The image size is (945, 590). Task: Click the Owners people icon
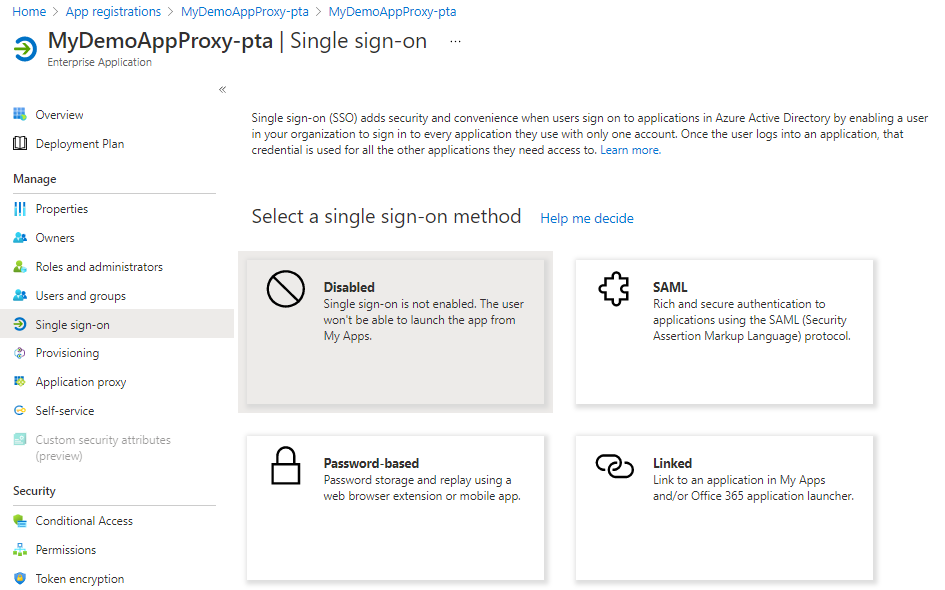(19, 238)
